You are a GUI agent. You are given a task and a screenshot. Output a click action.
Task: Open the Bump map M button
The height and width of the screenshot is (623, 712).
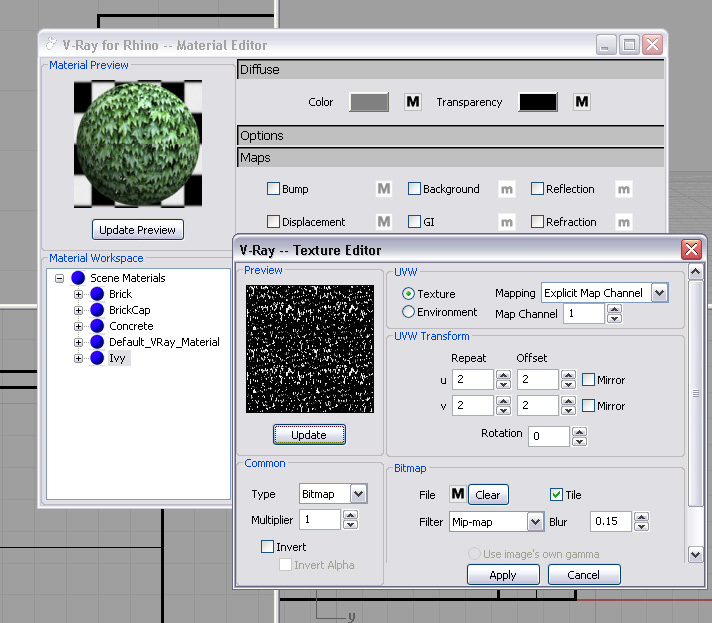coord(383,189)
